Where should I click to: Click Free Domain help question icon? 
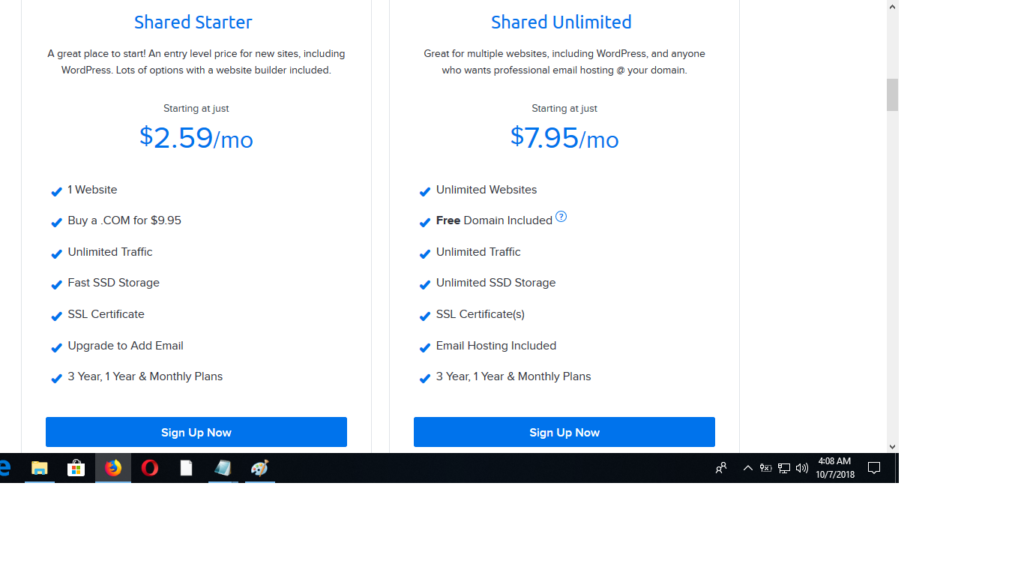point(561,217)
